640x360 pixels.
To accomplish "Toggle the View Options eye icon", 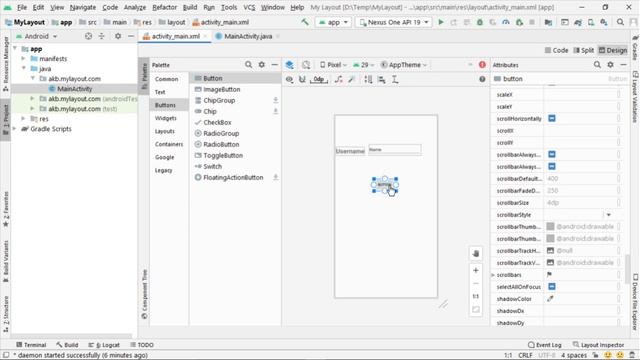I will 289,80.
